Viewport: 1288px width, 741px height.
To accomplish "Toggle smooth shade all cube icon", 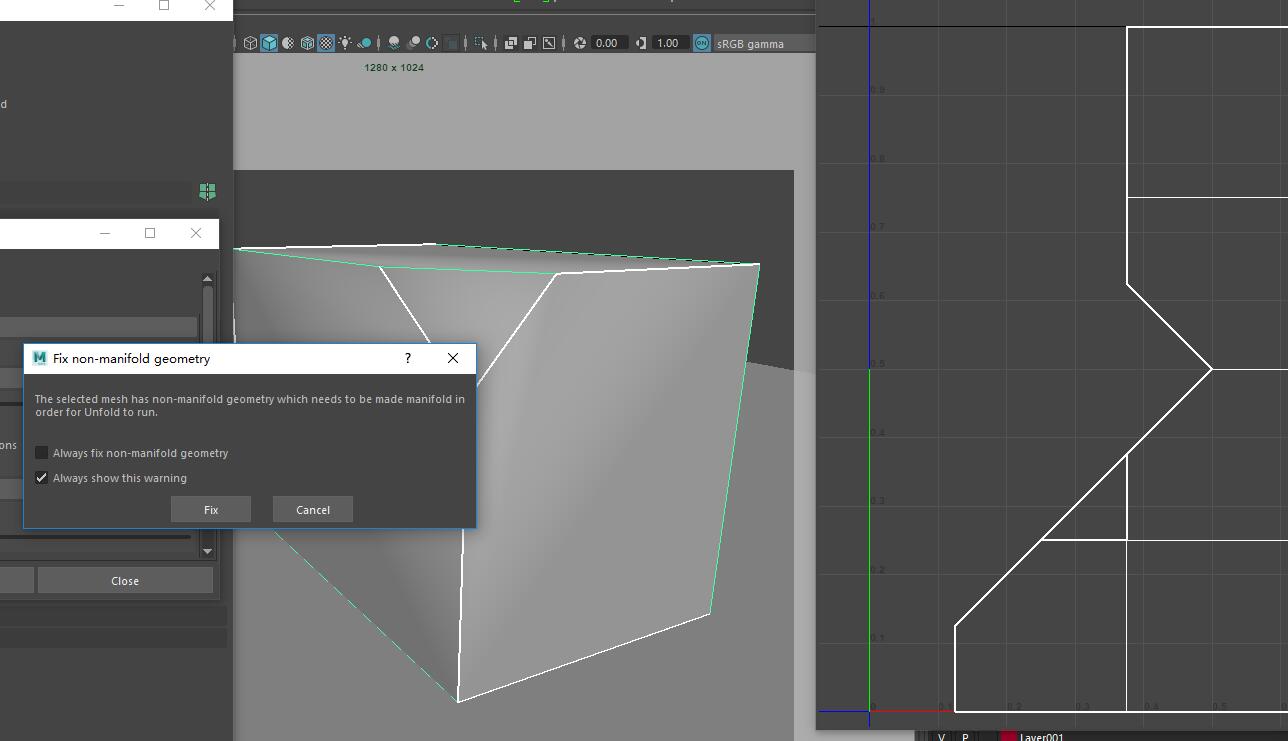I will (x=269, y=43).
